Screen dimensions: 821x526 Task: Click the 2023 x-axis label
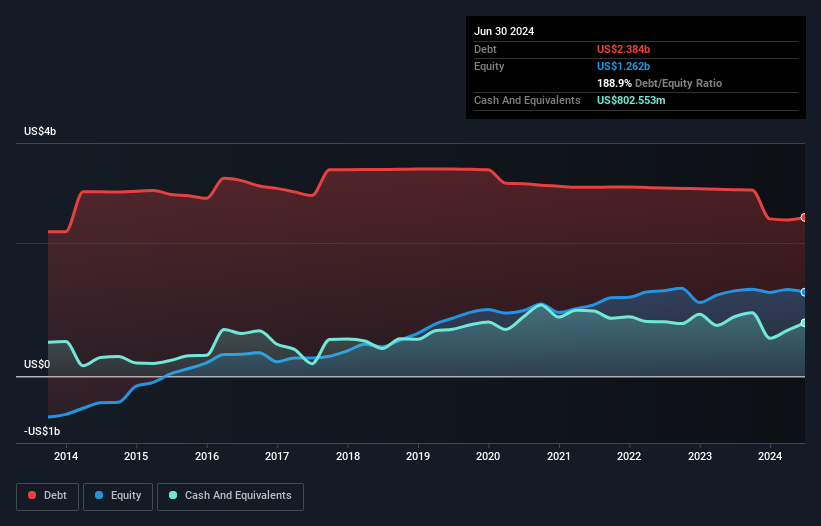tap(700, 456)
